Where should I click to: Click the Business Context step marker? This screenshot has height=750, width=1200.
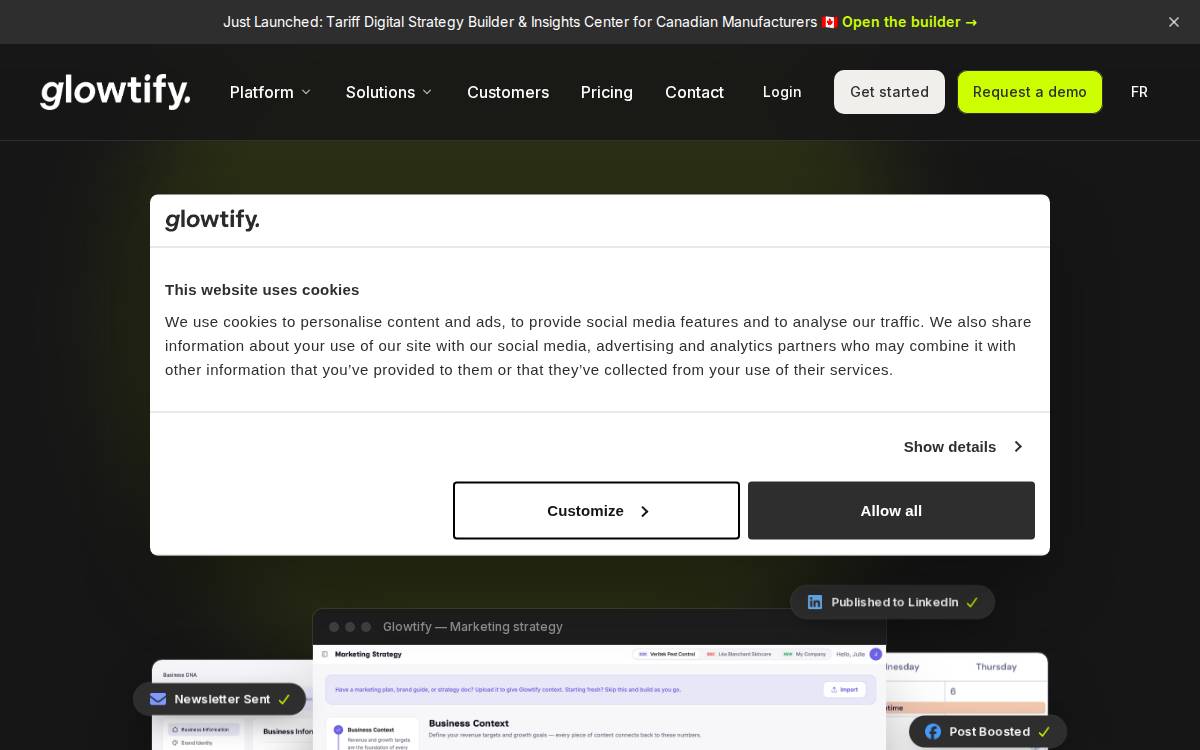click(x=338, y=730)
